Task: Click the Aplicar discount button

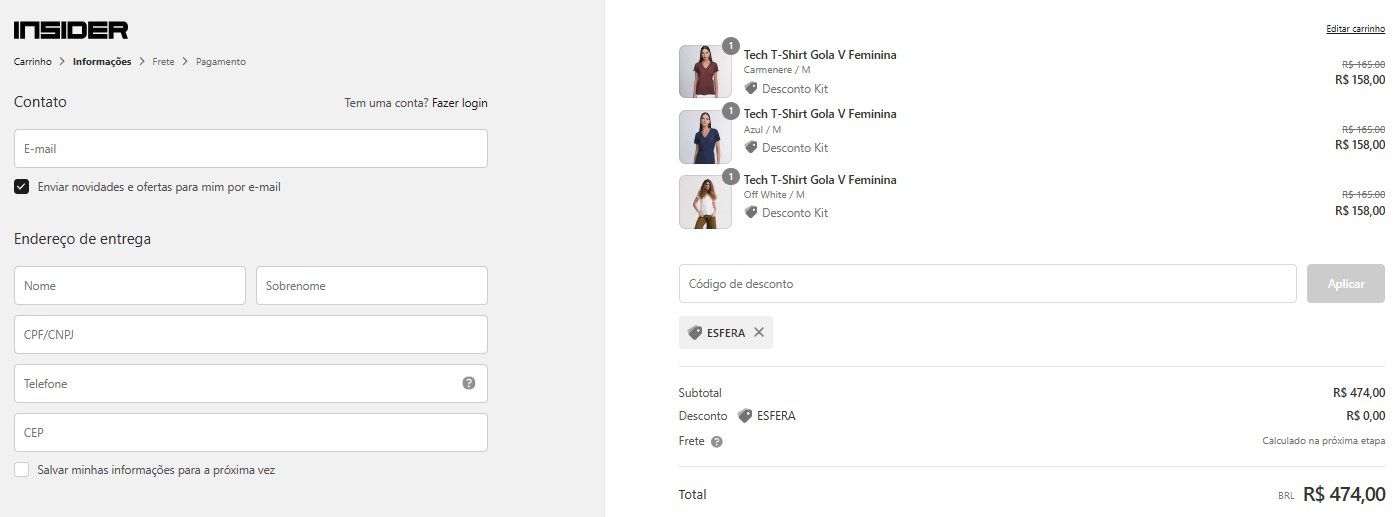Action: [1346, 284]
